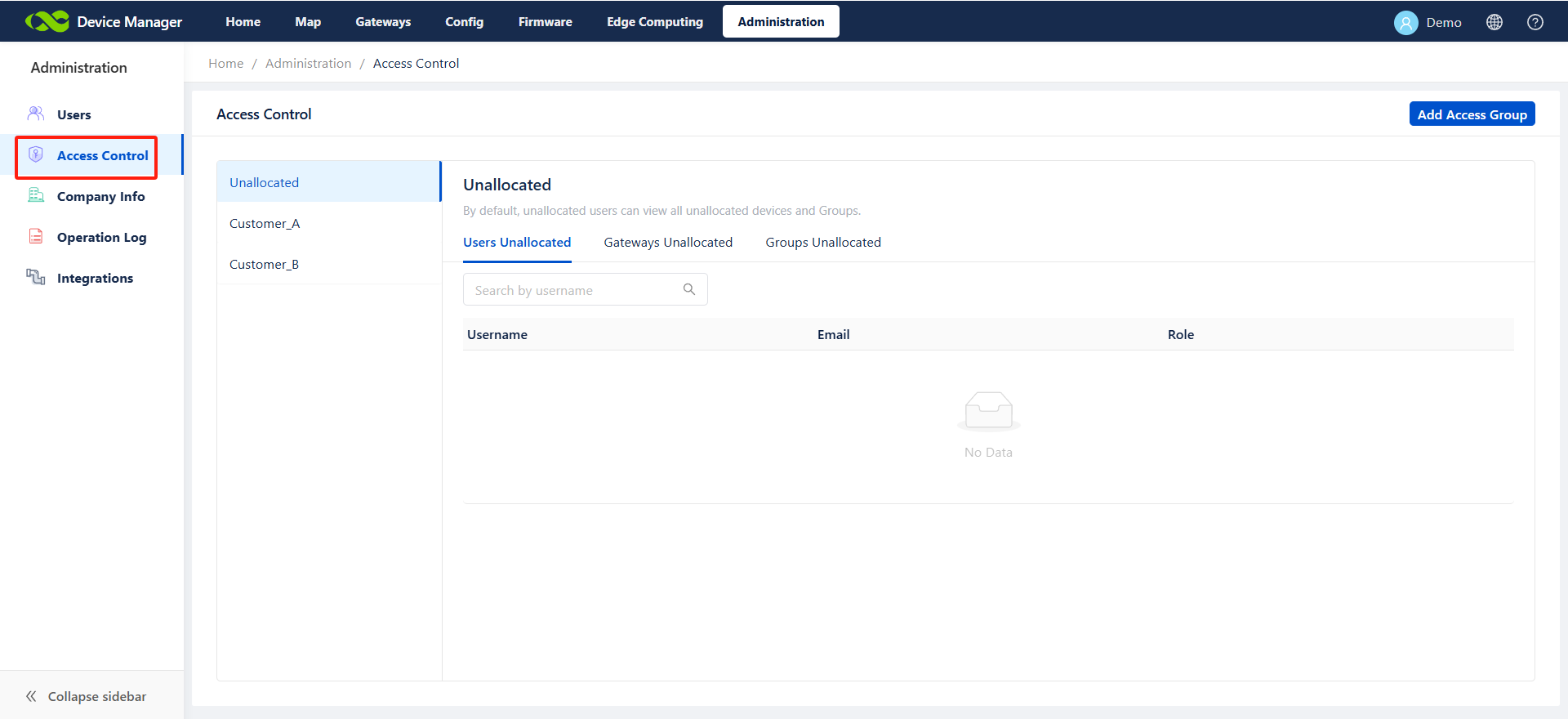Click the Integrations sidebar icon
This screenshot has height=719, width=1568.
point(36,277)
